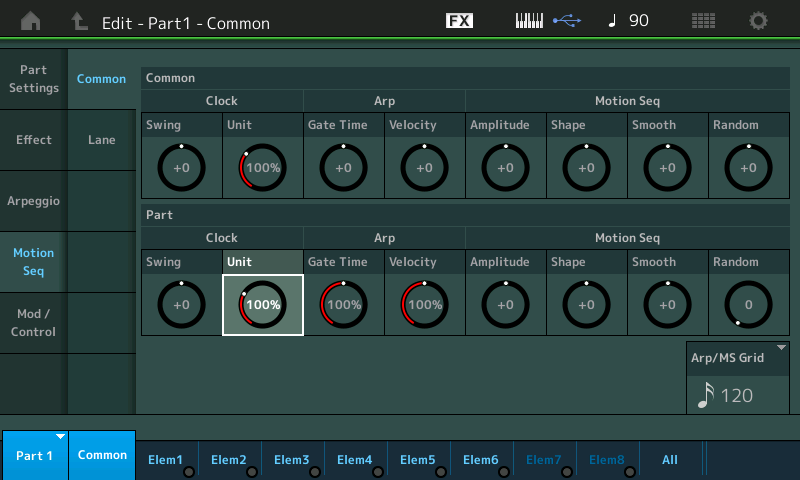Image resolution: width=800 pixels, height=480 pixels.
Task: Toggle Elem1 mute indicator on
Action: (189, 472)
